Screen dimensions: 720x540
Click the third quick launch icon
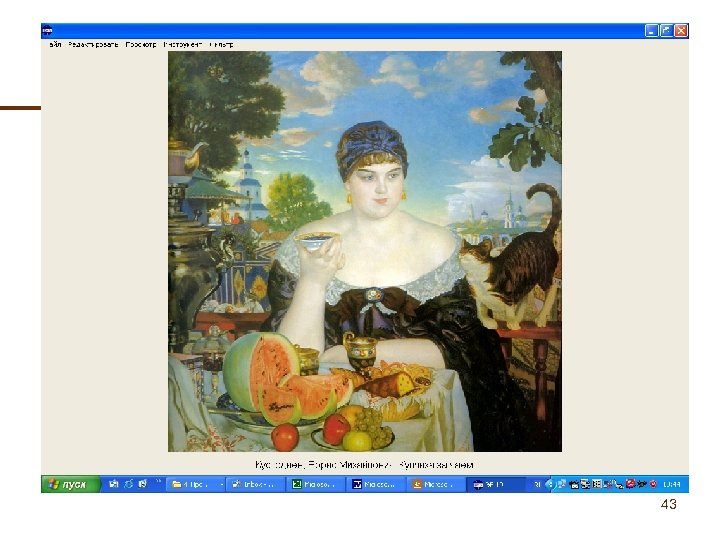point(143,484)
